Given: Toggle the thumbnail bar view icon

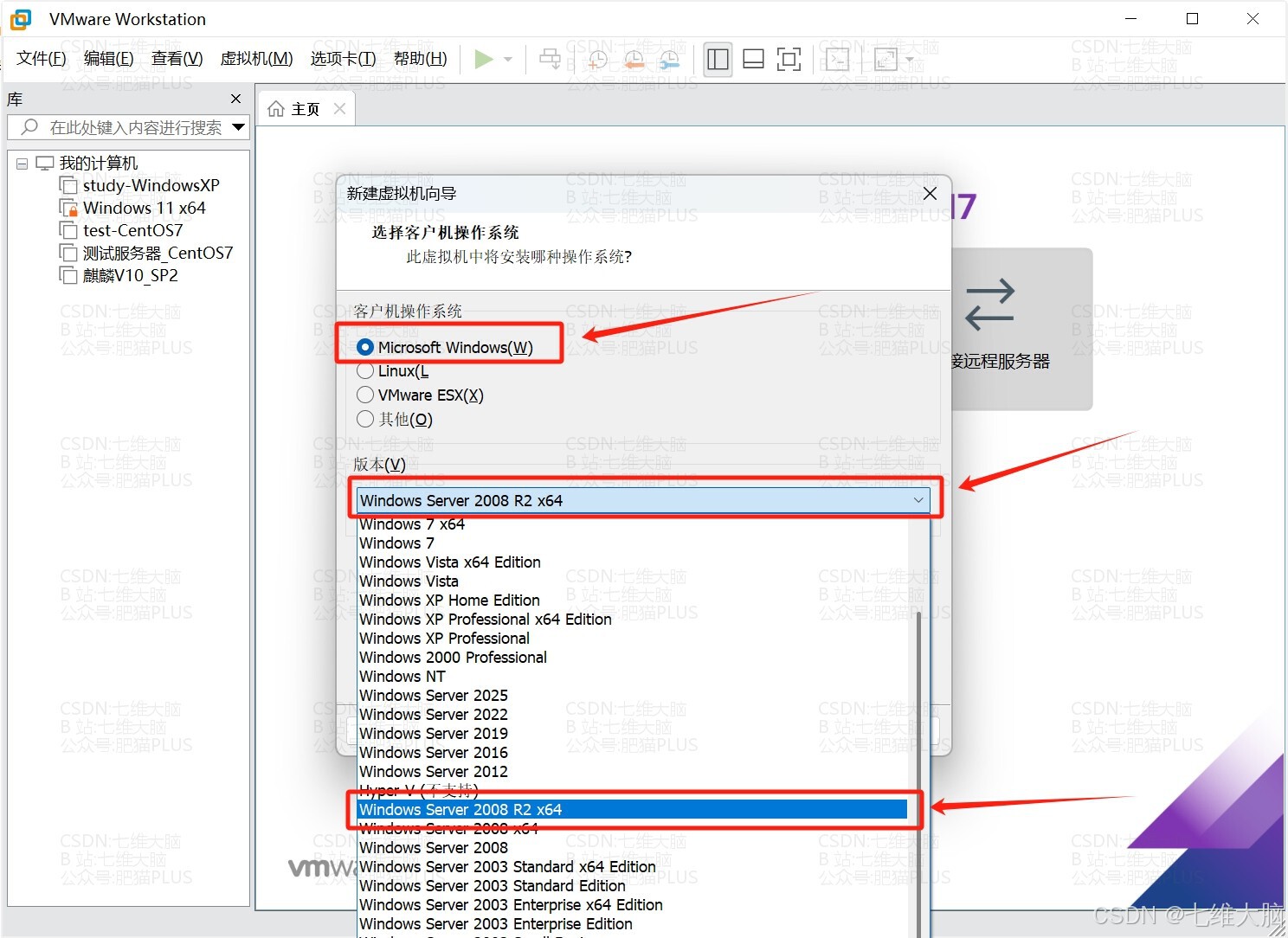Looking at the screenshot, I should click(x=754, y=59).
